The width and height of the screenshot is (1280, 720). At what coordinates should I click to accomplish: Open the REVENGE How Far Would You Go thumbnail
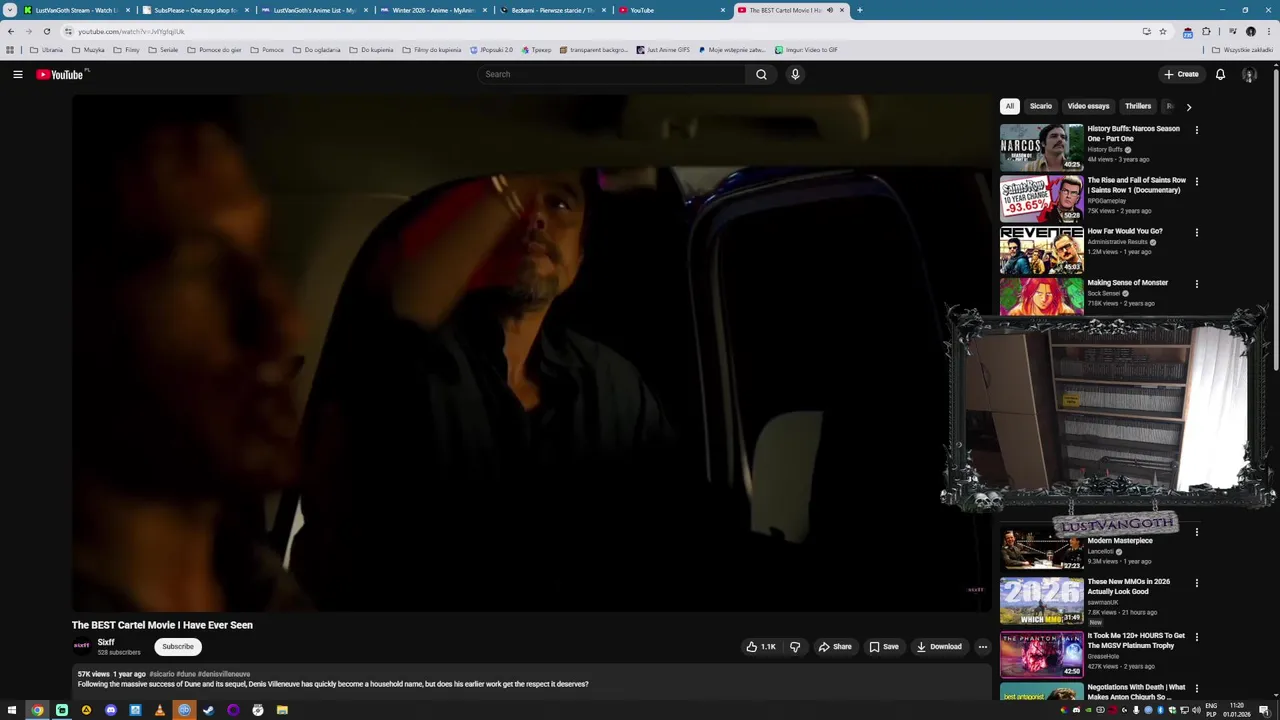pyautogui.click(x=1041, y=250)
